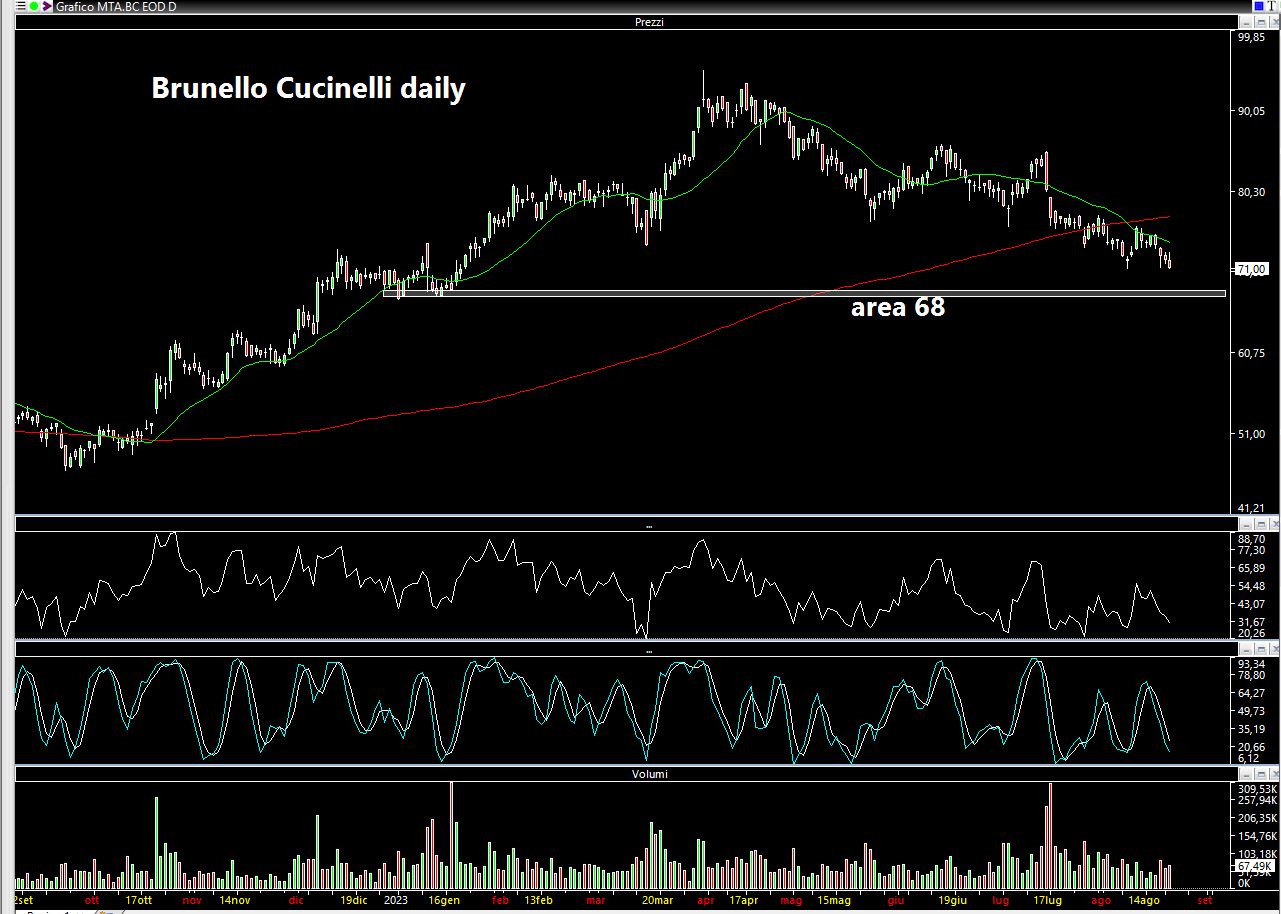Click the red 'nov' month label
The image size is (1281, 914).
click(x=193, y=900)
